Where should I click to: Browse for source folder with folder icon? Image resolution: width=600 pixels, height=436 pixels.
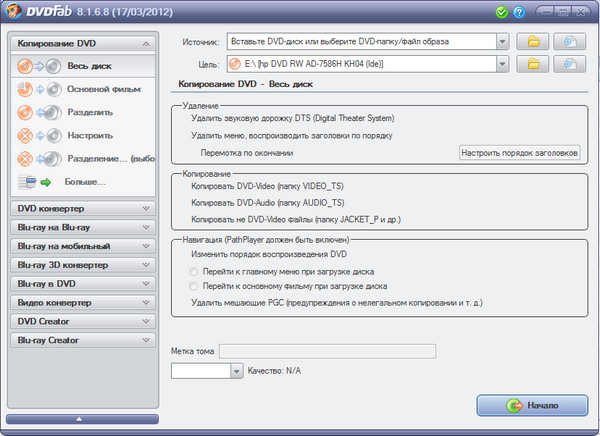tap(533, 41)
